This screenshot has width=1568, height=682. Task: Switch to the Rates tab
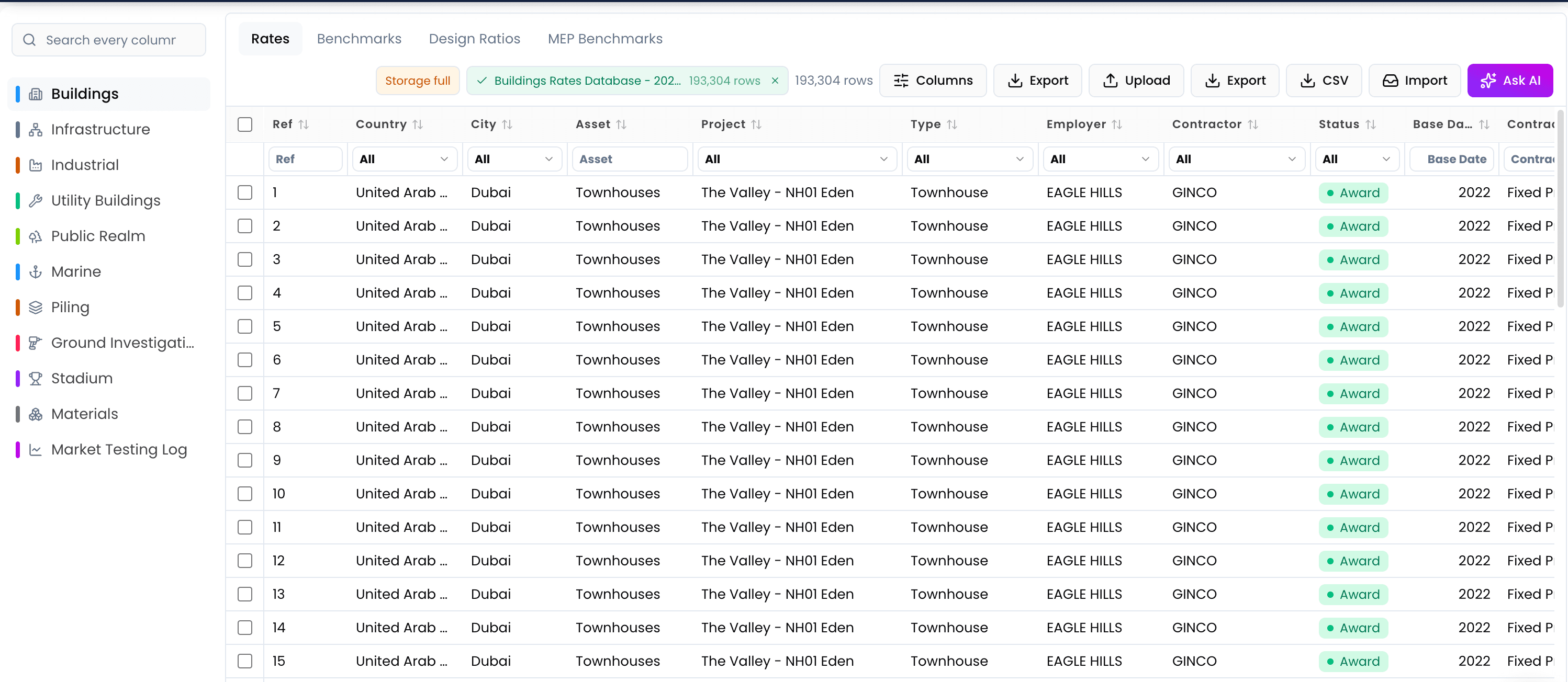pyautogui.click(x=270, y=39)
